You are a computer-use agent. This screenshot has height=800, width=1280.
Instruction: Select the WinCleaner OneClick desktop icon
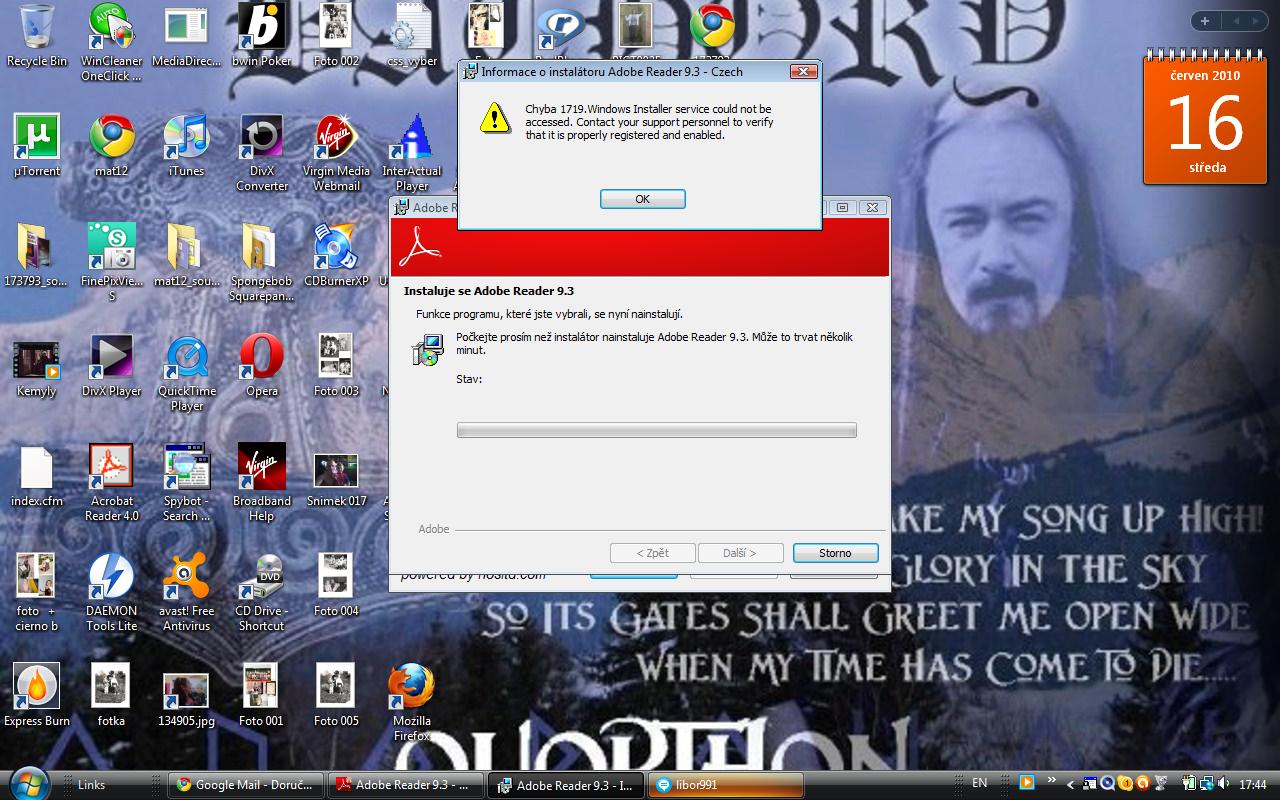111,43
